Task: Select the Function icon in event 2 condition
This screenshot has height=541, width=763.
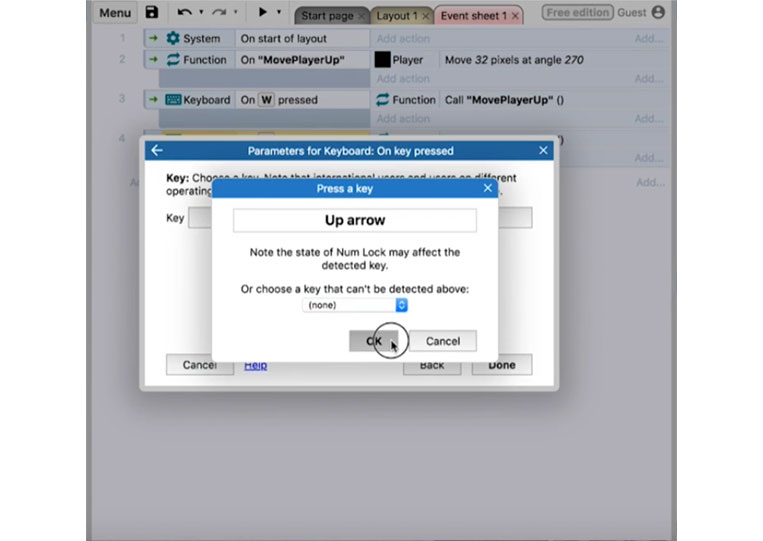Action: (x=173, y=60)
